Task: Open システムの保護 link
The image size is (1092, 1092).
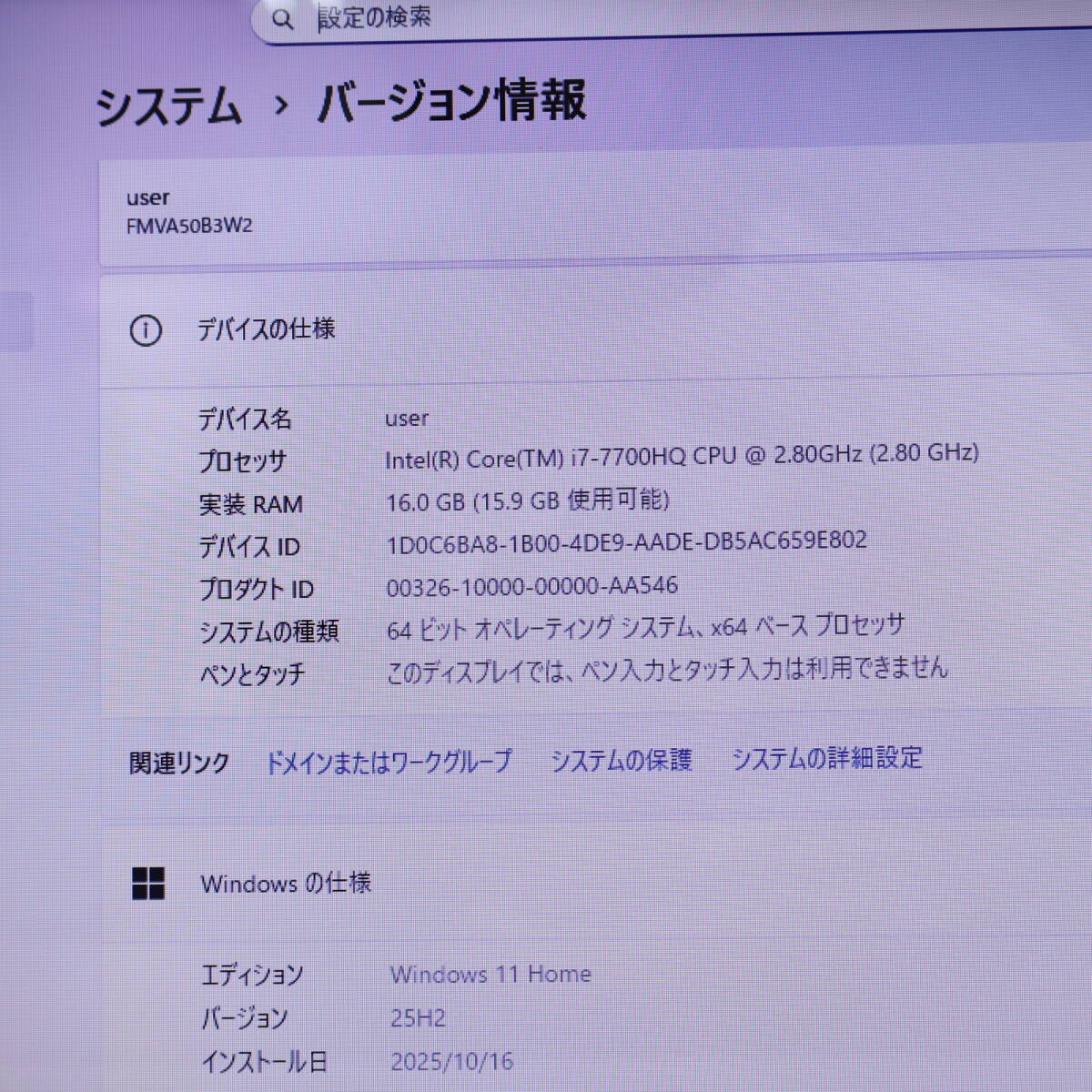Action: pyautogui.click(x=622, y=760)
